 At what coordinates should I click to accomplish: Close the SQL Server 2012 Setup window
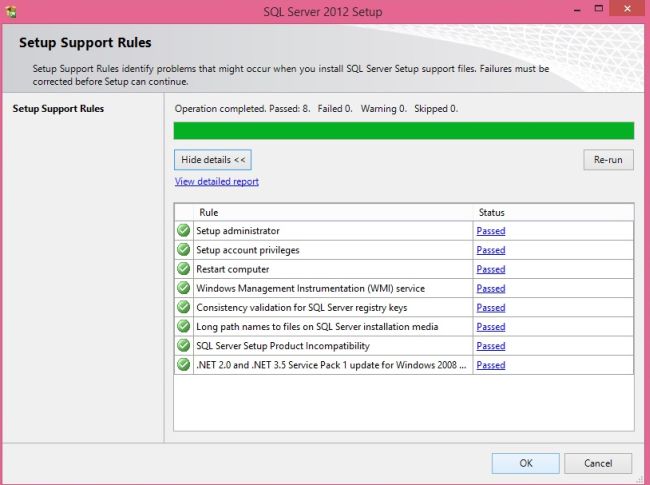(x=628, y=9)
